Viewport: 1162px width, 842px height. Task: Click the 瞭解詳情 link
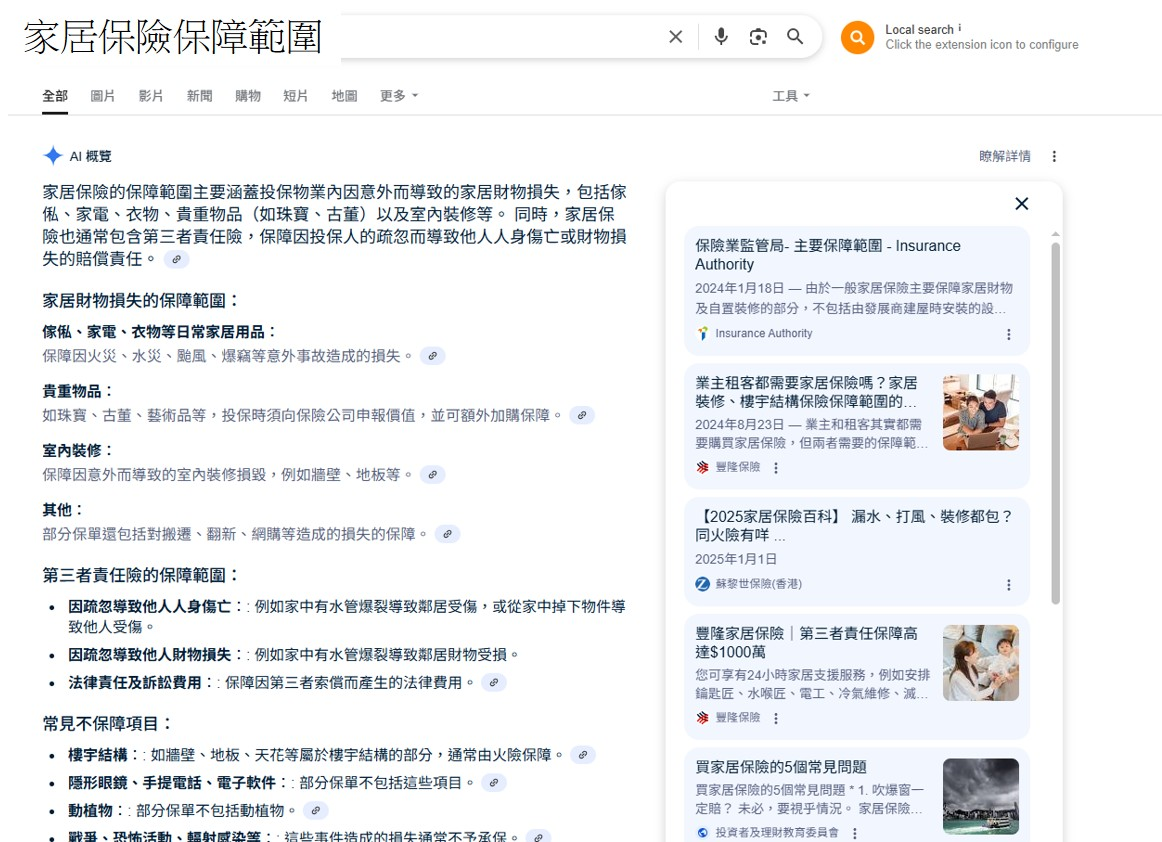(x=1004, y=156)
